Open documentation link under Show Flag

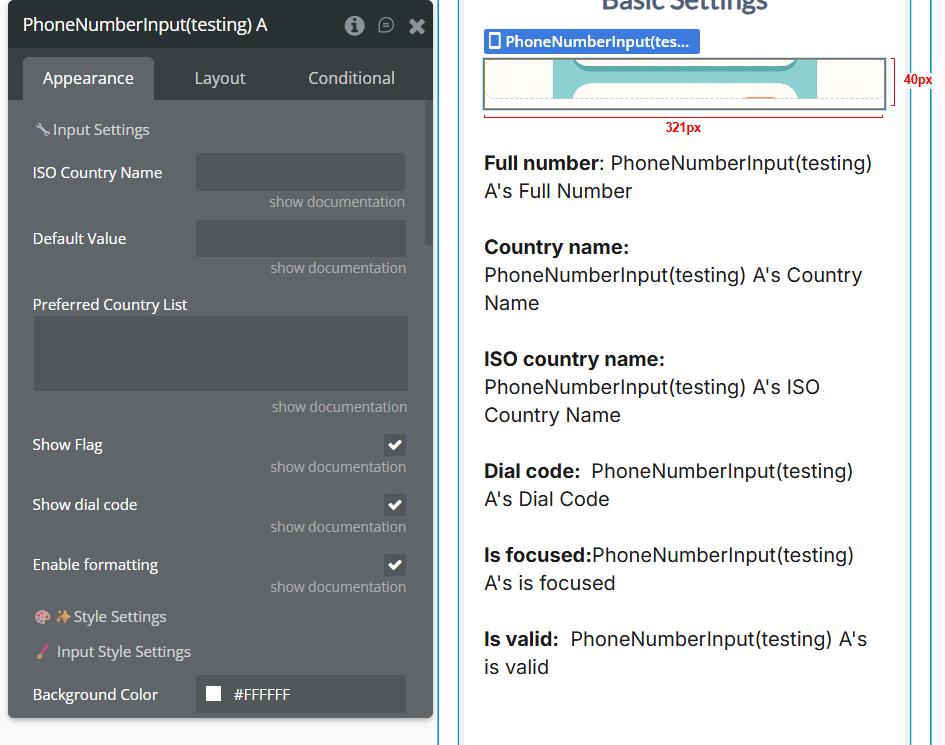(x=338, y=467)
